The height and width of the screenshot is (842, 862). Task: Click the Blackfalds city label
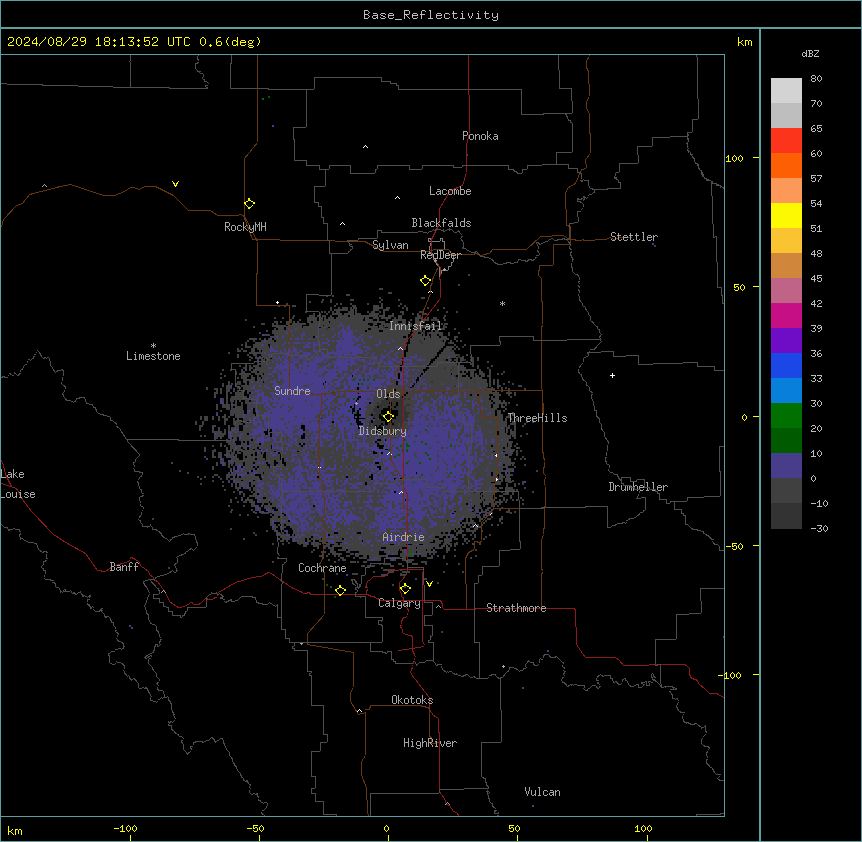click(x=441, y=223)
